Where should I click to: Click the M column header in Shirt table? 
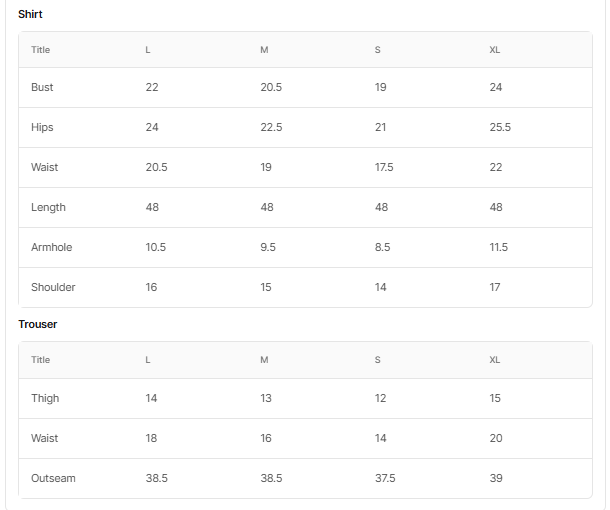[x=264, y=50]
